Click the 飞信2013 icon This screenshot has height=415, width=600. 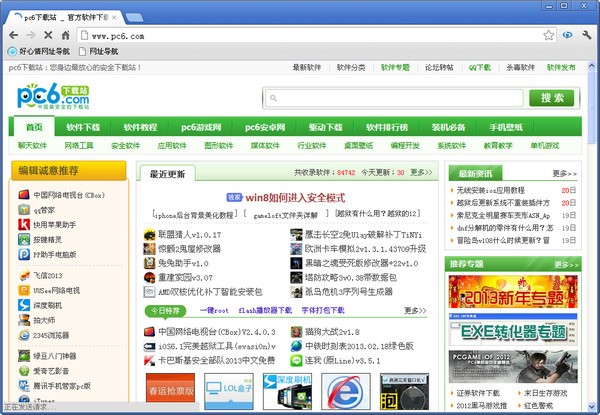24,275
